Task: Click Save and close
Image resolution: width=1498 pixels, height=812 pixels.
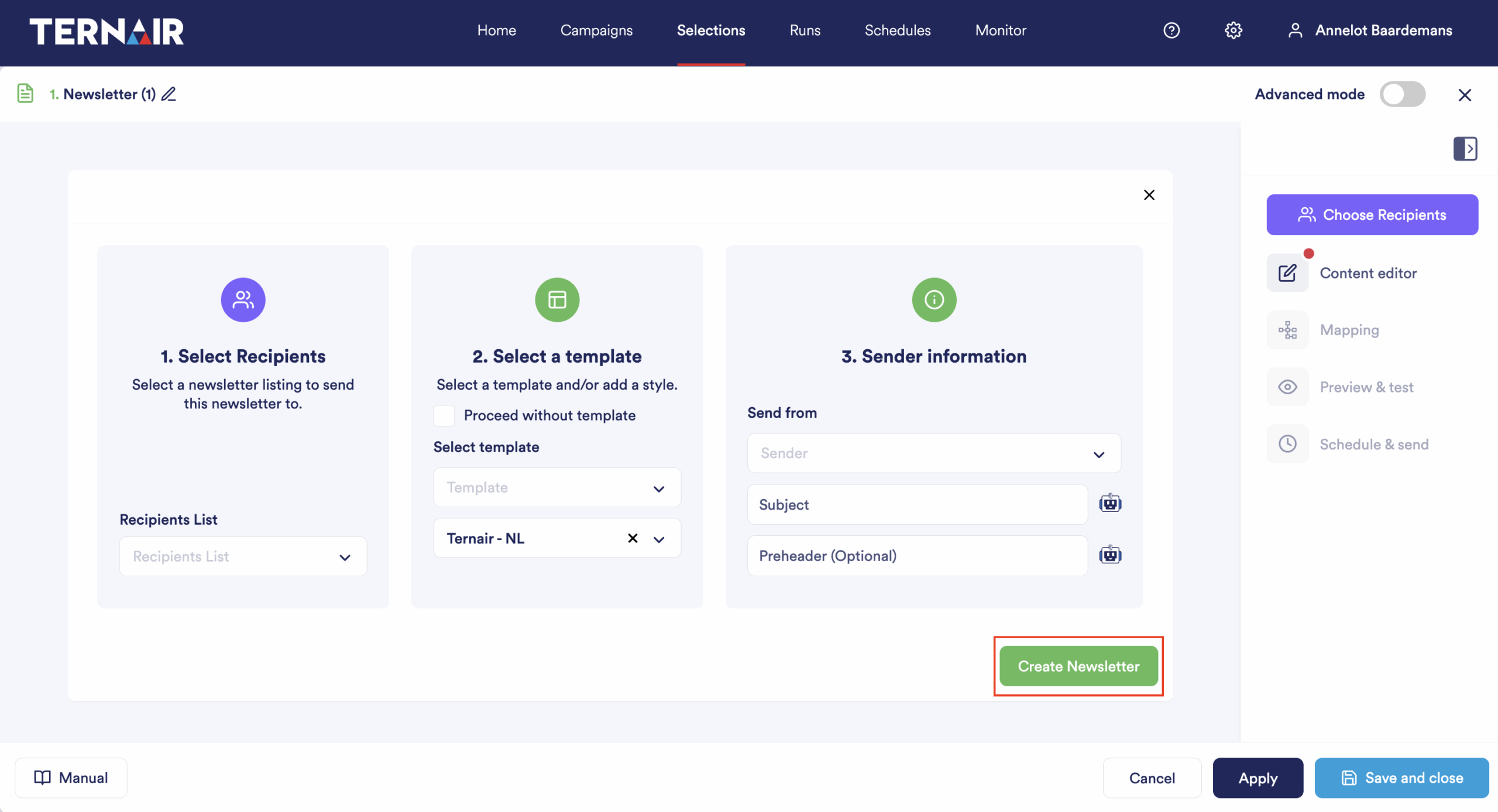Action: (x=1401, y=778)
